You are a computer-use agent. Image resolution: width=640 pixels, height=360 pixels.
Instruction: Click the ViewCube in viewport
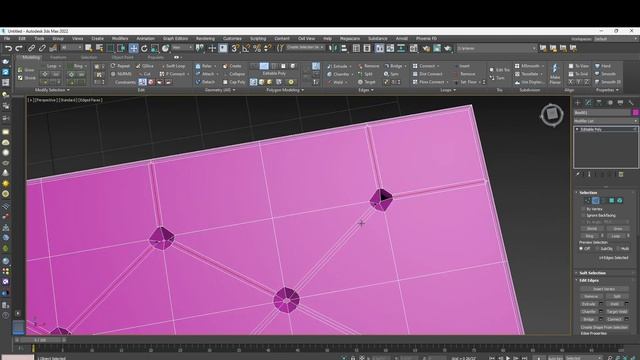[x=552, y=115]
